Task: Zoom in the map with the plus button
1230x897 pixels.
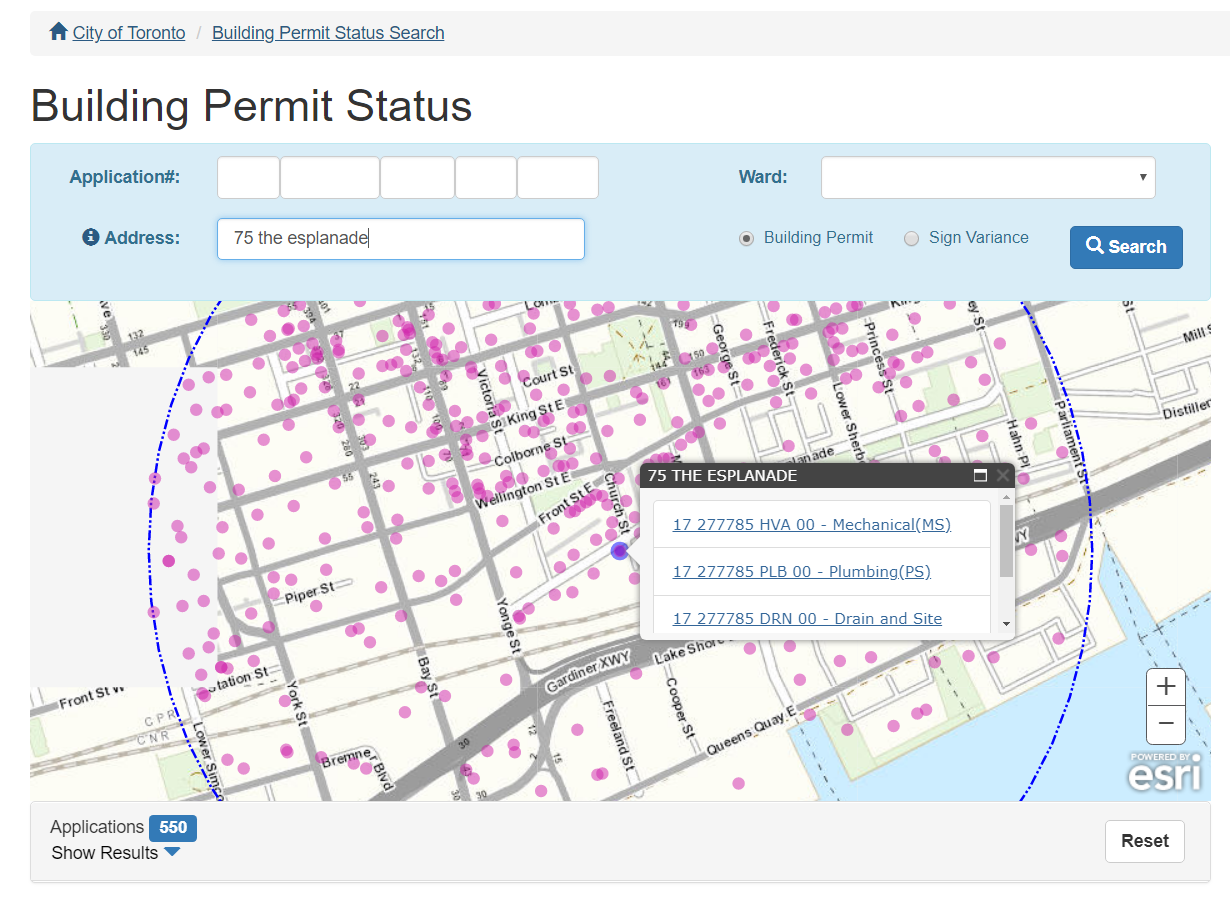Action: click(x=1165, y=687)
